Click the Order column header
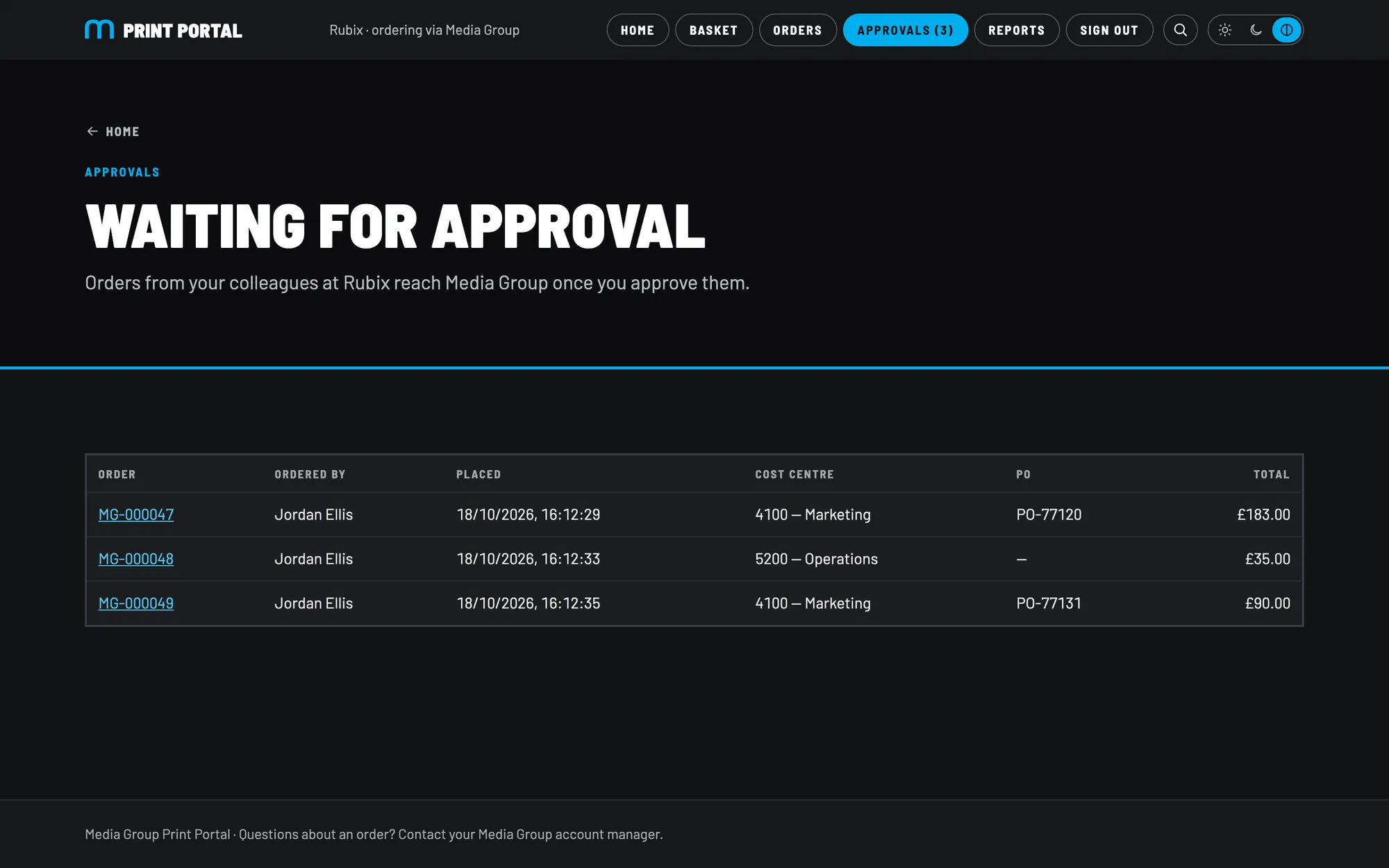This screenshot has width=1389, height=868. click(x=117, y=474)
